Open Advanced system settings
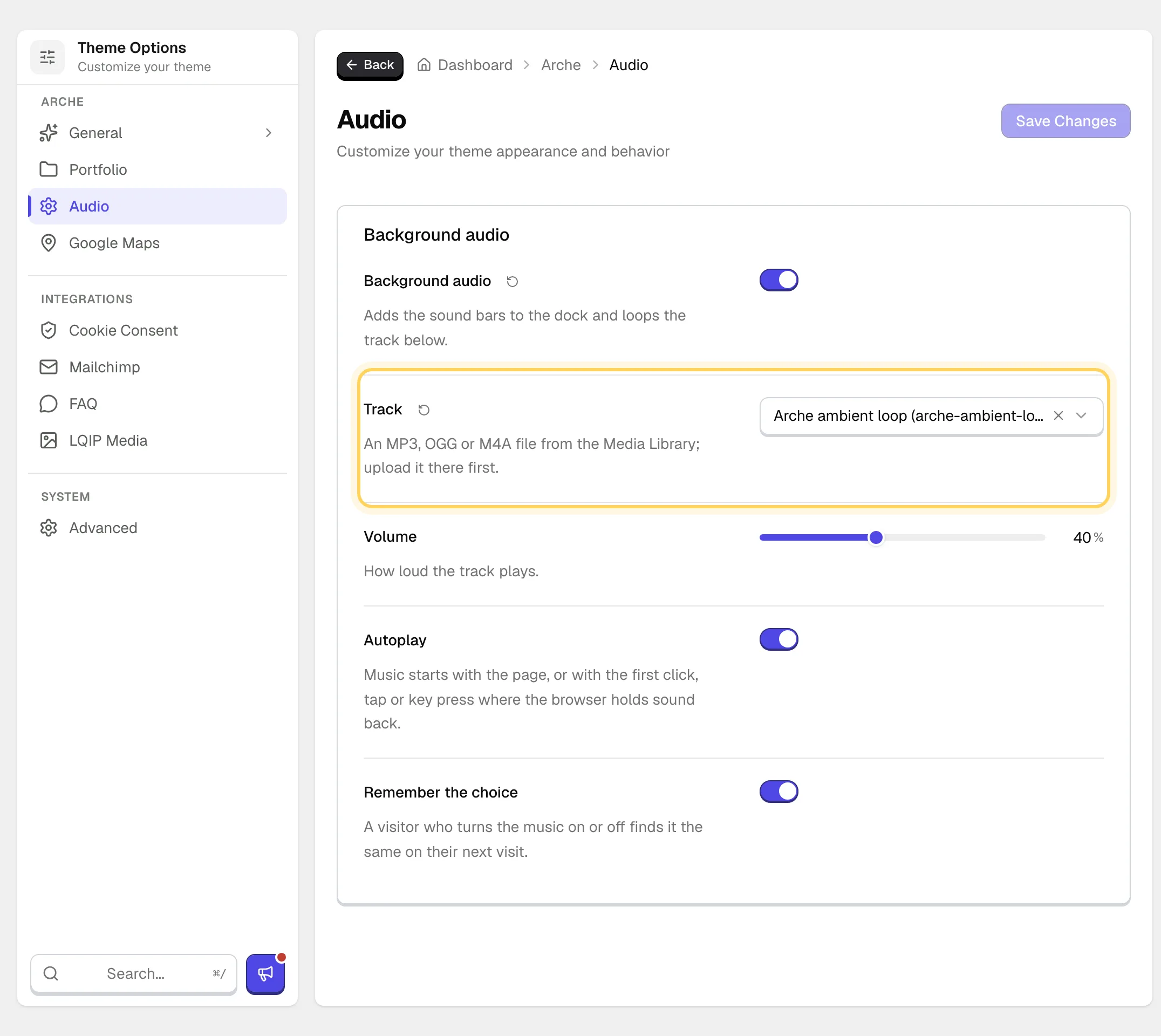 point(158,528)
